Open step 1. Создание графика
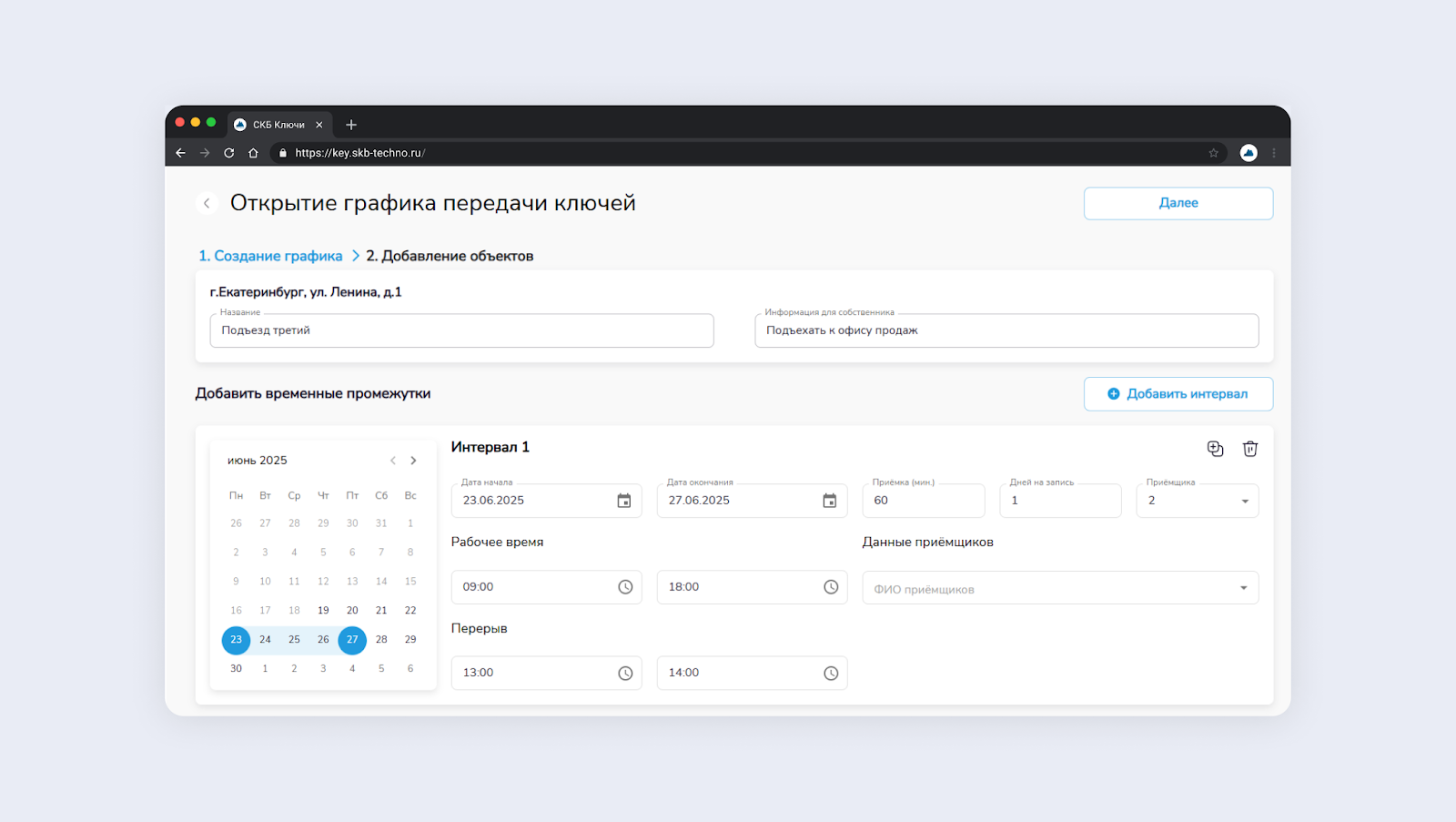The width and height of the screenshot is (1456, 822). point(270,256)
